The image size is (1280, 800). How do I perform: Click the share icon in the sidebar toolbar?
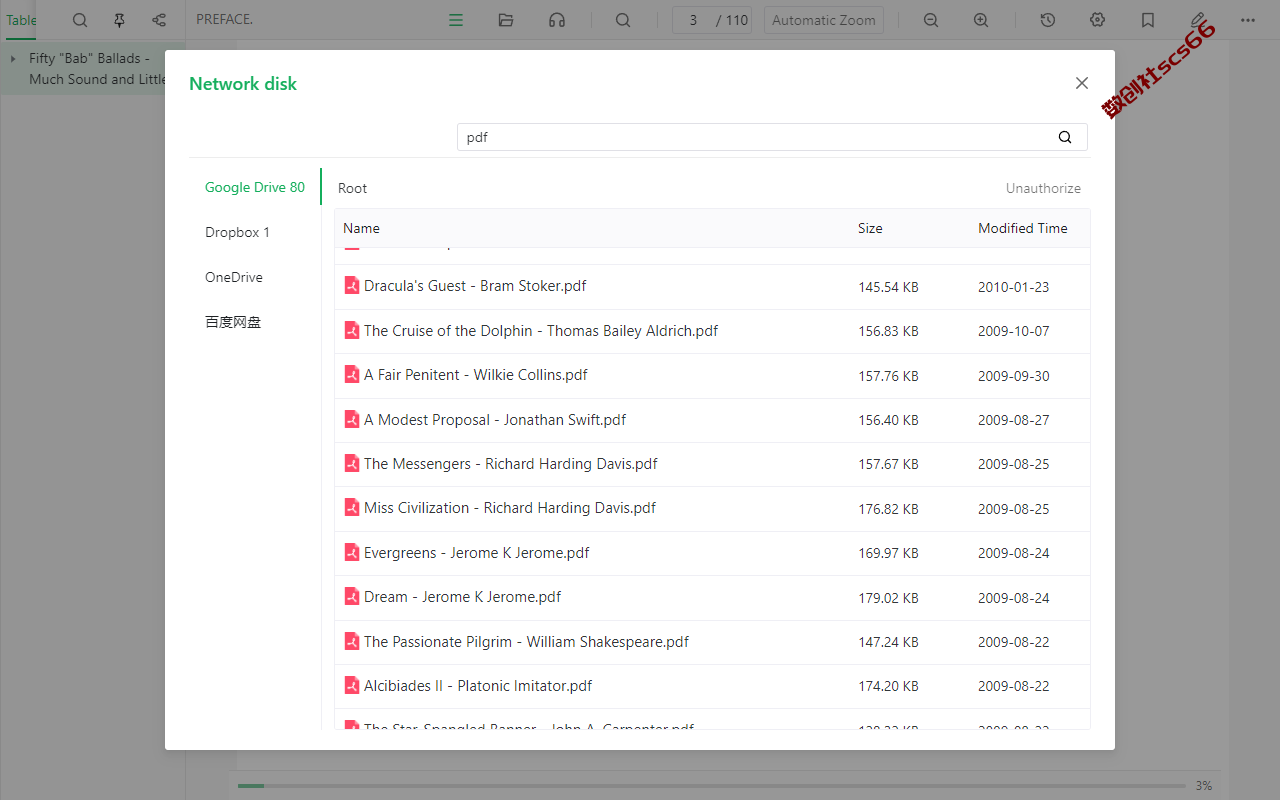pos(159,20)
